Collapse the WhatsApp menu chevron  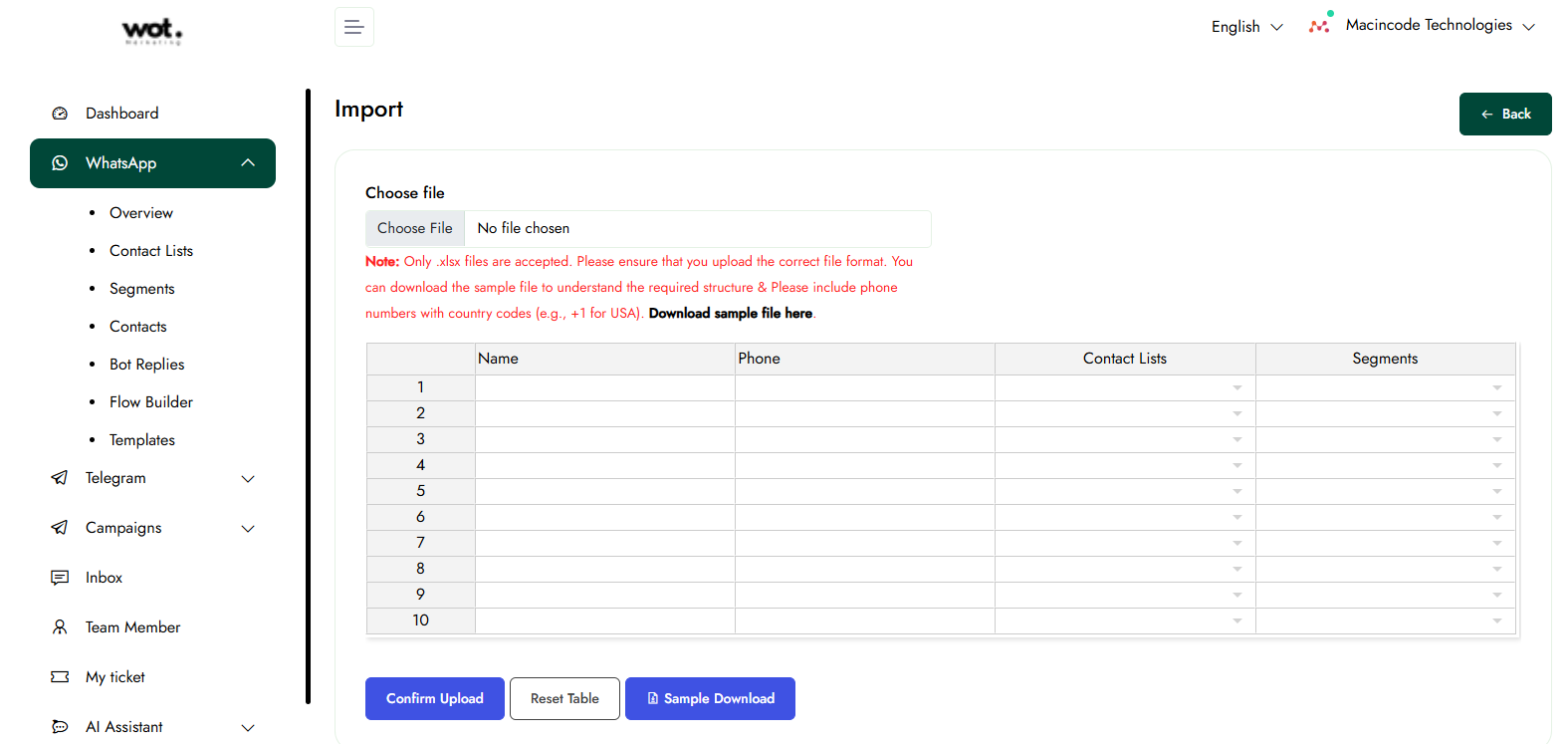pyautogui.click(x=248, y=163)
